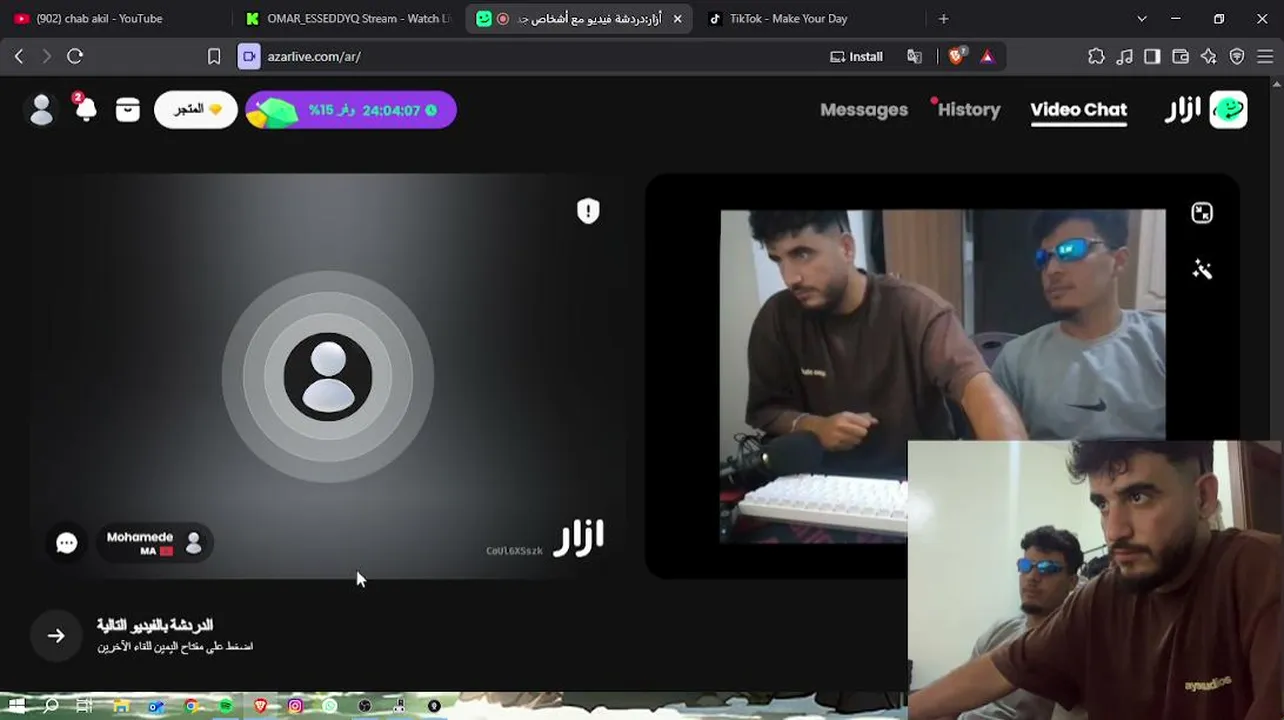Click the Azar logo in the header
The width and height of the screenshot is (1284, 720).
1207,110
